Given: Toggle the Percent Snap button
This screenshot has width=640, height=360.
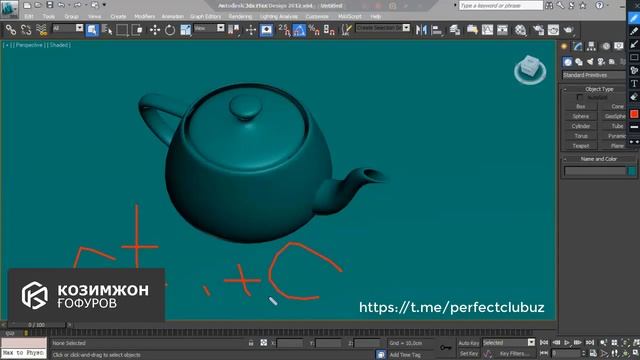Looking at the screenshot, I should 314,30.
